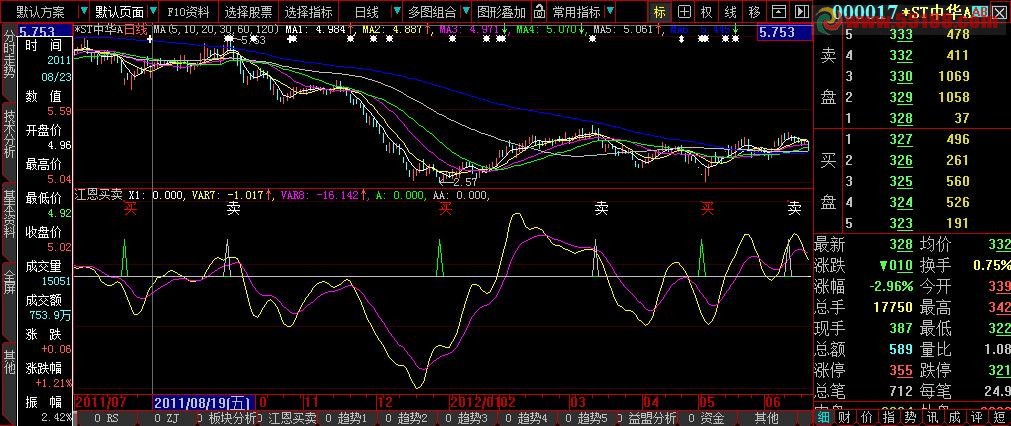Click the 财 finance tab icon

[844, 418]
